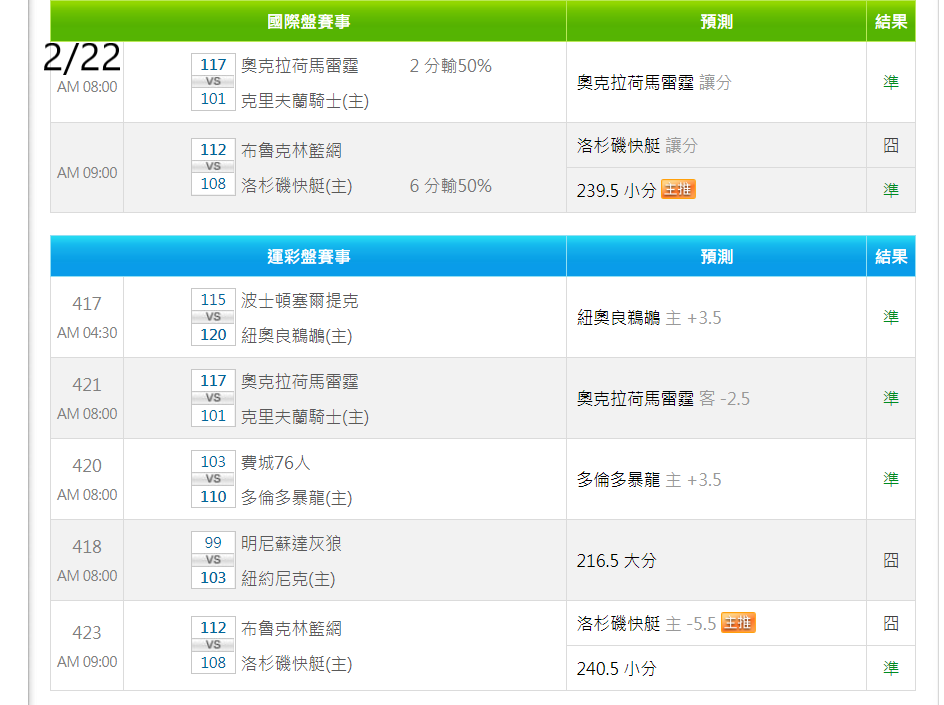Click game number 418
Viewport: 944px width, 705px height.
[87, 547]
